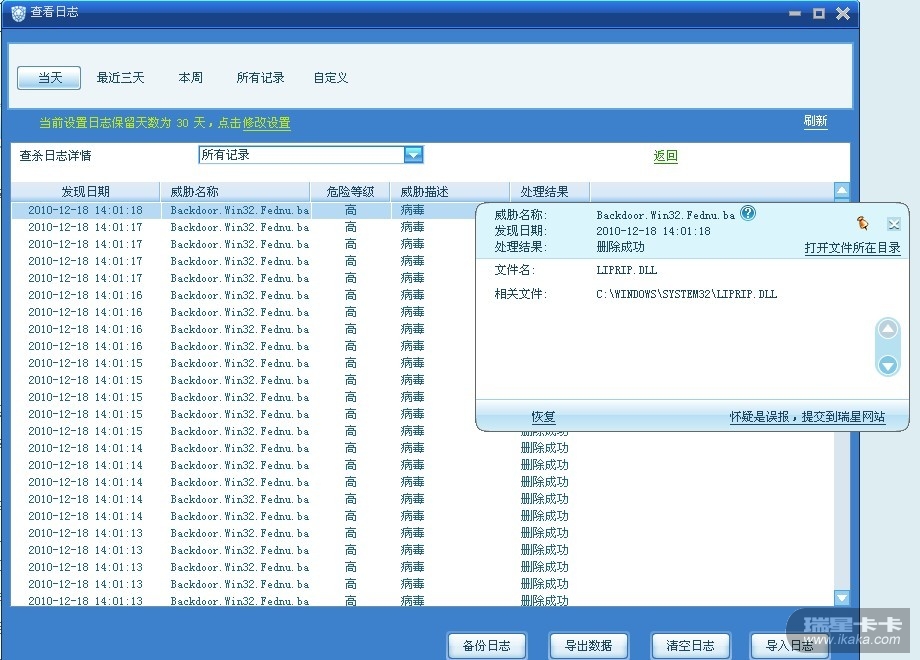Screen dimensions: 920x660
Task: Click the log list scroll-up arrow
Action: 841,190
